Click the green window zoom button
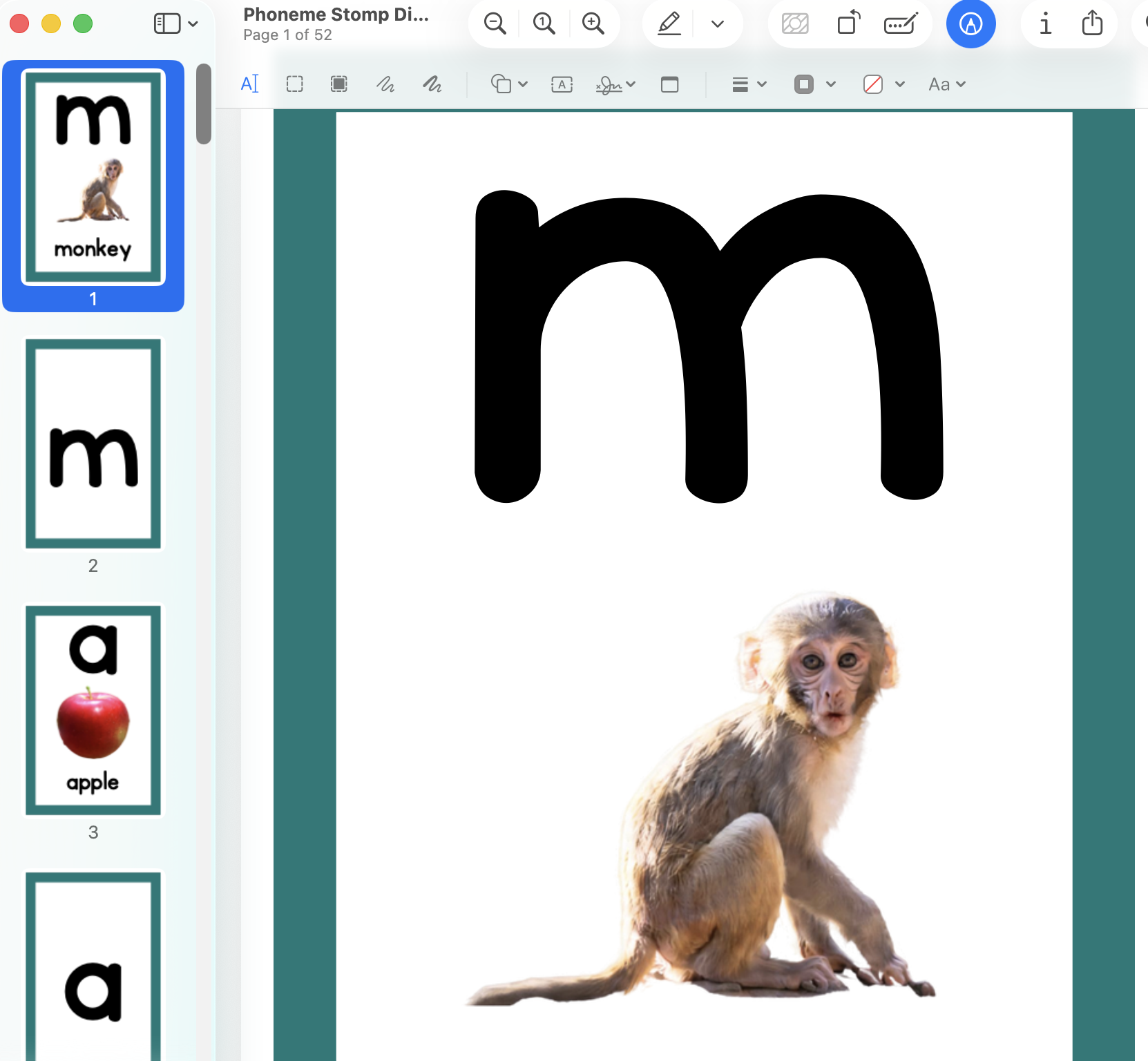The width and height of the screenshot is (1148, 1061). click(83, 23)
